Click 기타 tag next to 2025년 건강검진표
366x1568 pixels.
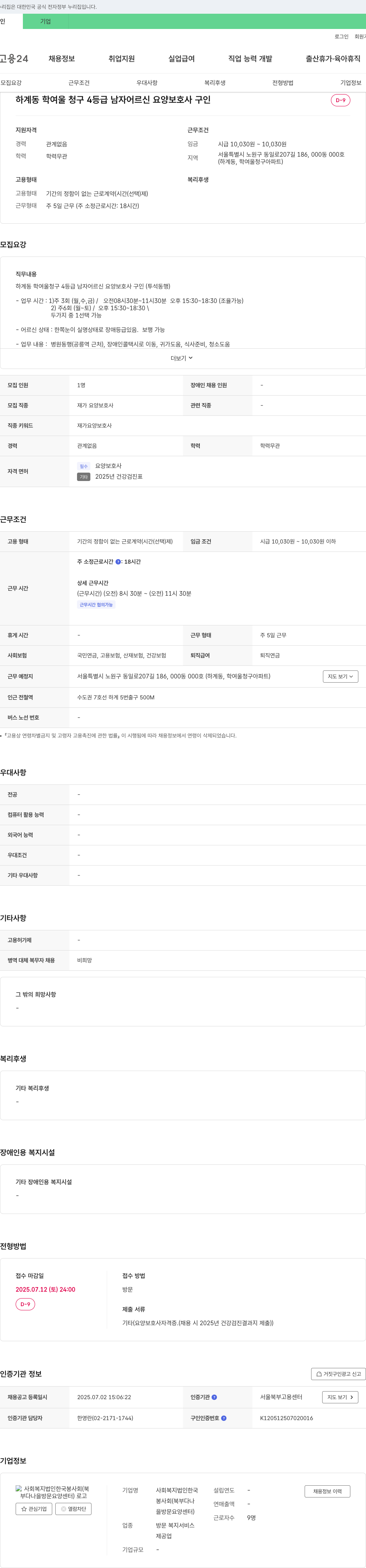tap(83, 477)
